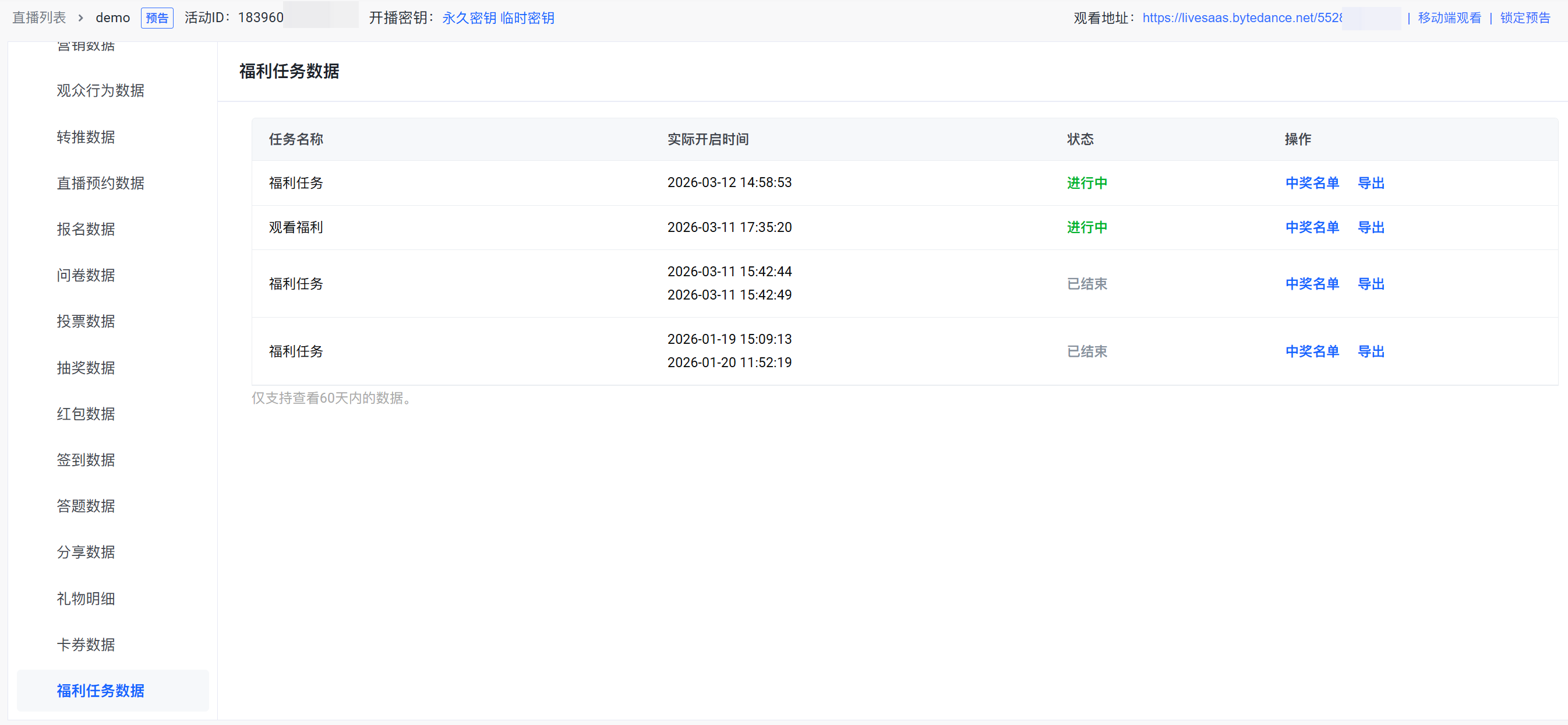1568x725 pixels.
Task: Click the 临时密钥 link
Action: tap(527, 17)
